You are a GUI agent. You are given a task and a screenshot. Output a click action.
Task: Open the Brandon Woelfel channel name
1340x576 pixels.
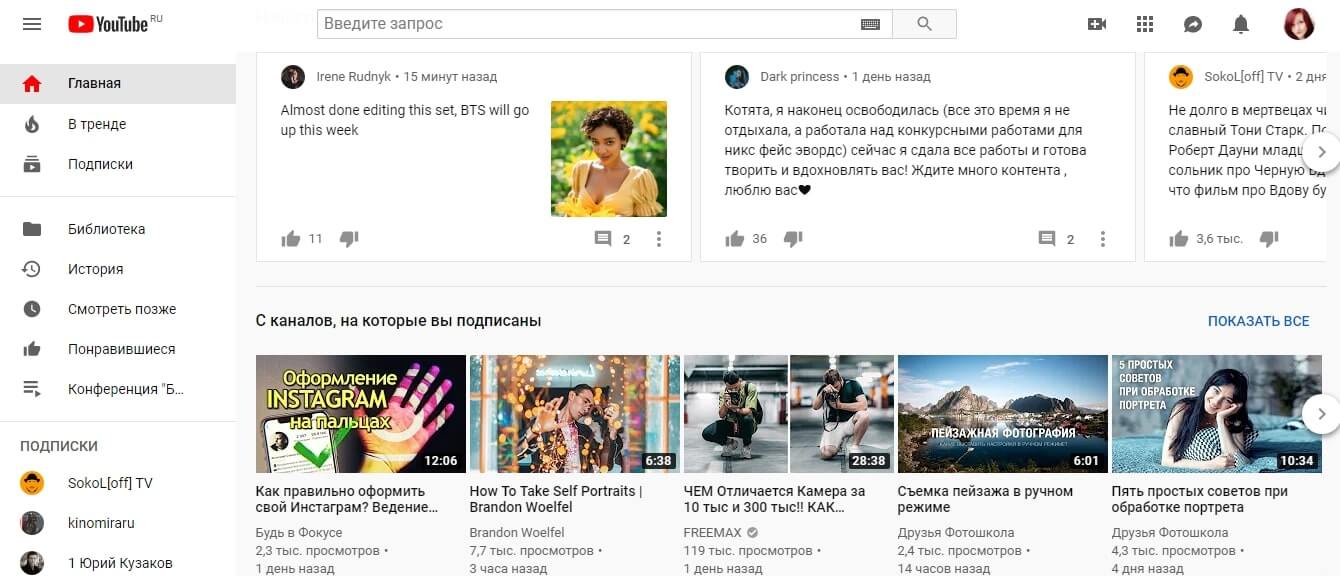pyautogui.click(x=517, y=532)
